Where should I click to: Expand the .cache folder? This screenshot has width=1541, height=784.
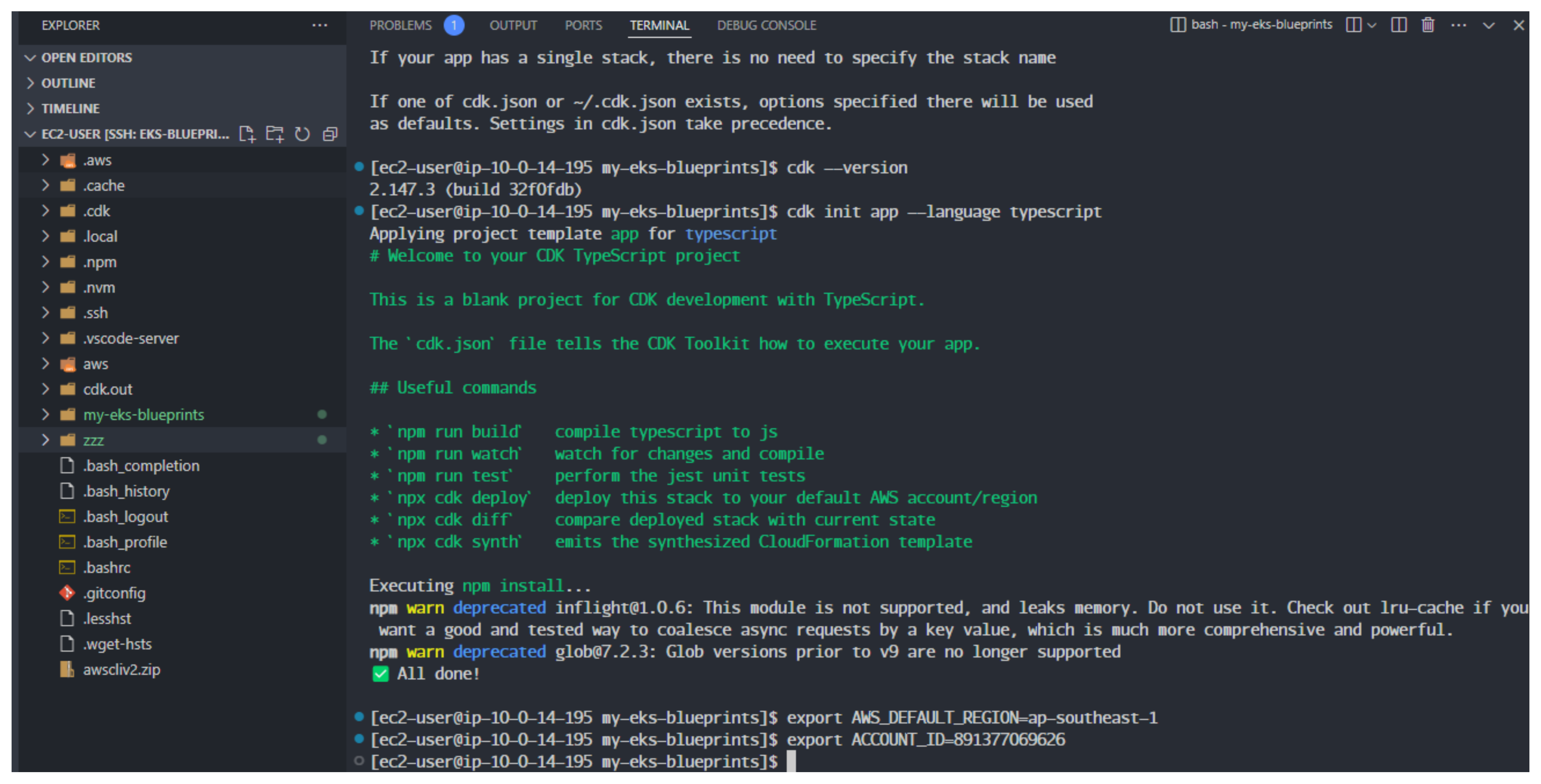tap(182, 185)
